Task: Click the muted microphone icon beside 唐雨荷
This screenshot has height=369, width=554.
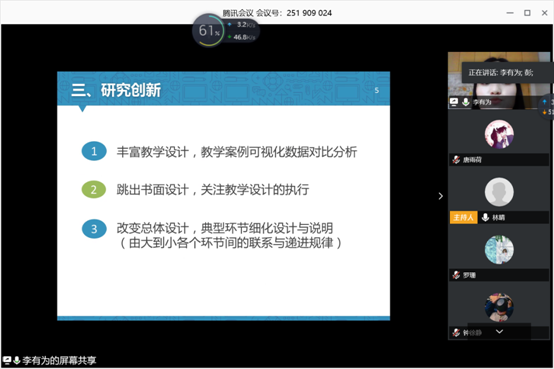Action: click(x=456, y=160)
